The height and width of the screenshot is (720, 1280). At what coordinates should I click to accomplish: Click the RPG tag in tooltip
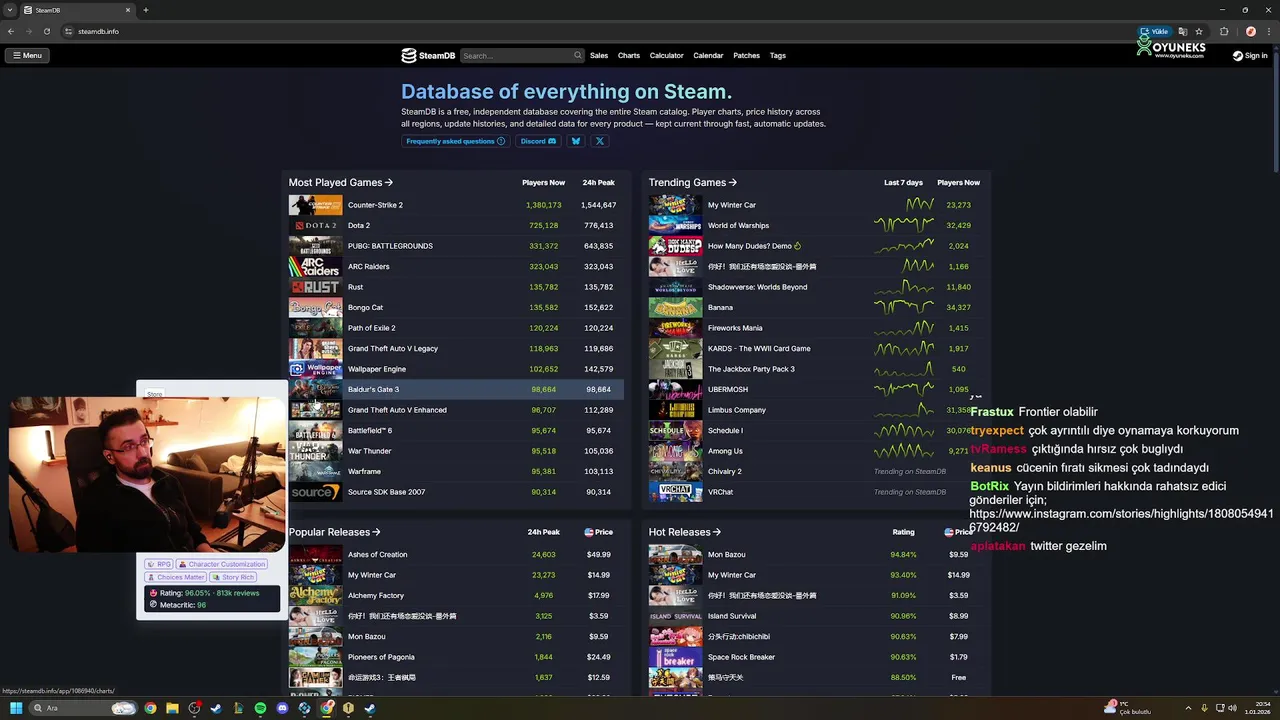(x=159, y=564)
